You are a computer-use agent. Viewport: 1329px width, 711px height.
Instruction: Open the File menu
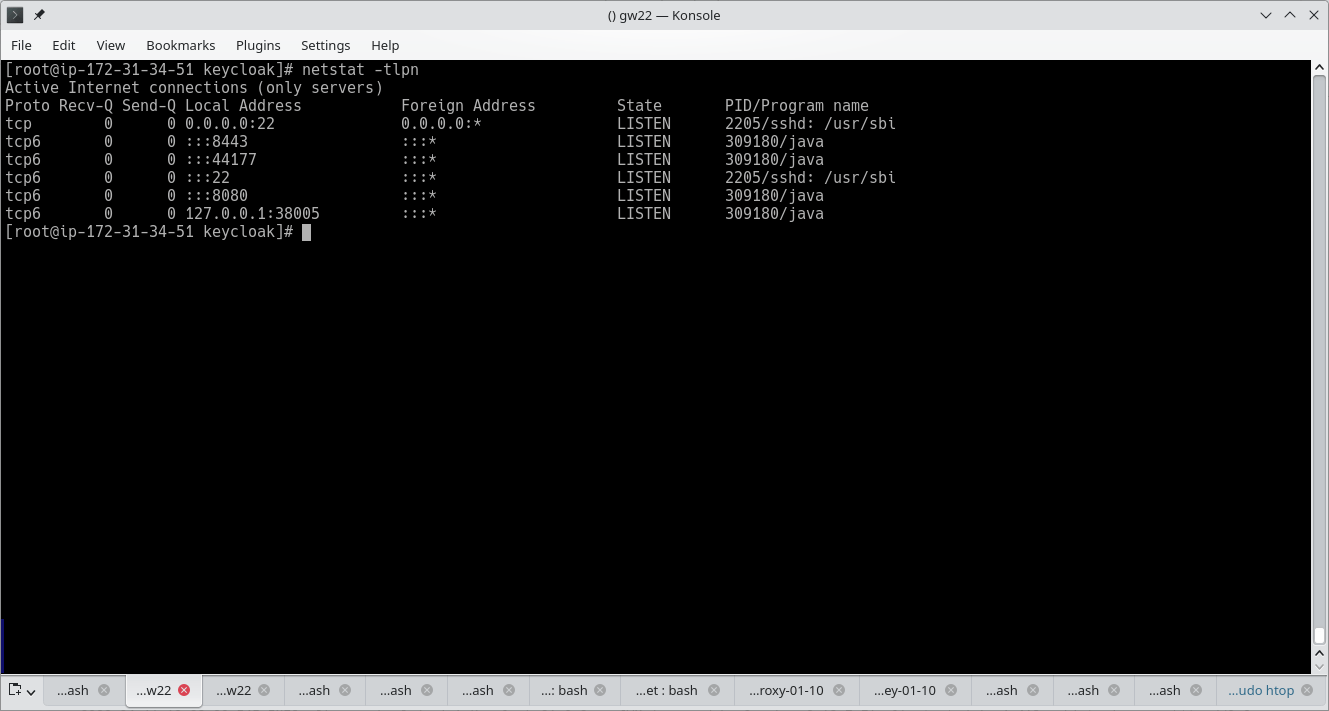pyautogui.click(x=21, y=45)
